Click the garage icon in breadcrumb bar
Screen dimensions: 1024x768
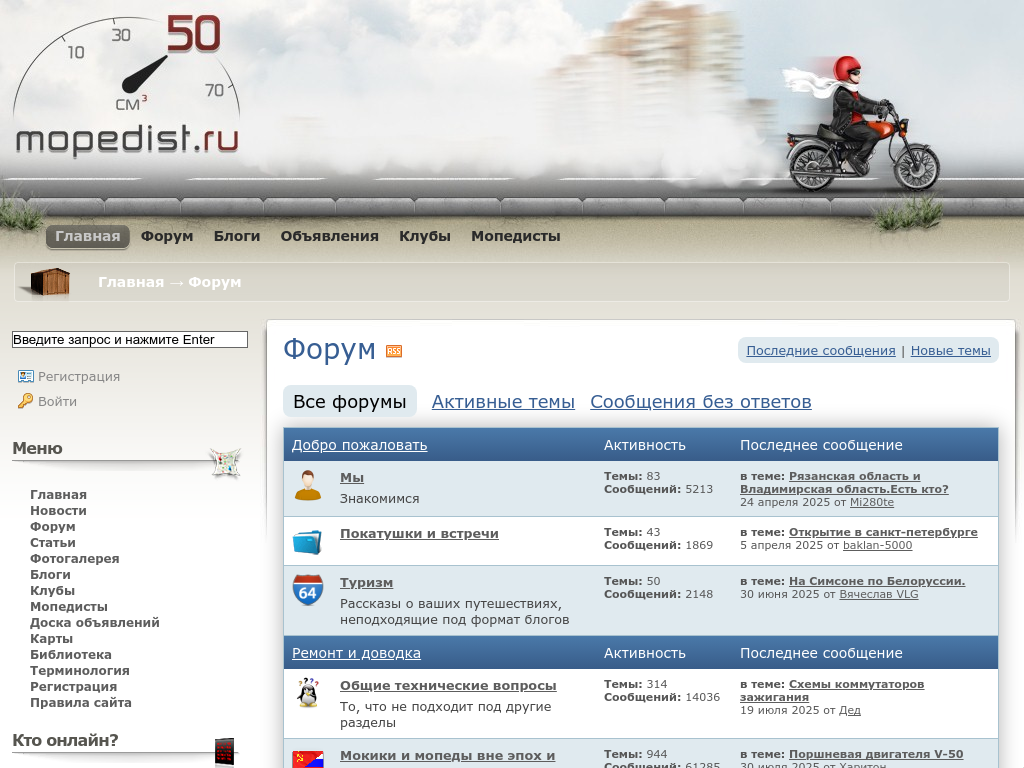coord(50,282)
